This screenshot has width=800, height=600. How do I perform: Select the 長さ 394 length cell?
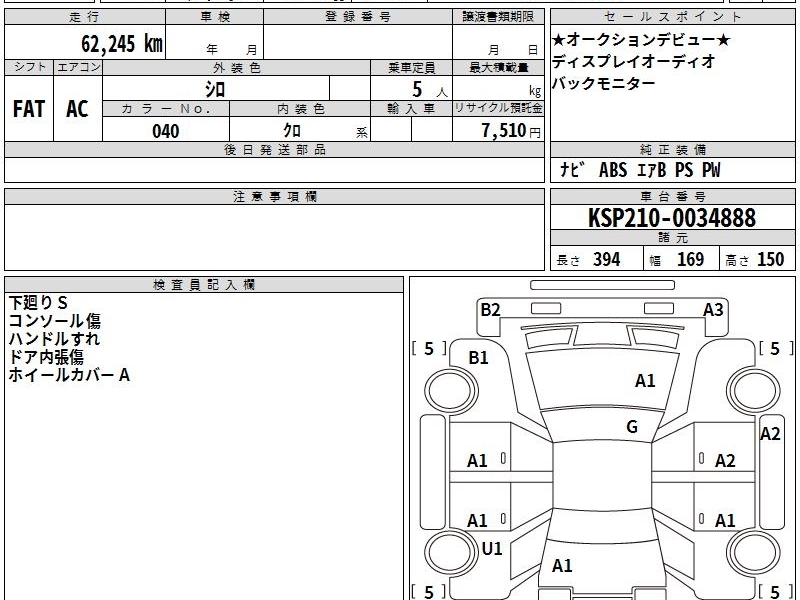pos(597,259)
